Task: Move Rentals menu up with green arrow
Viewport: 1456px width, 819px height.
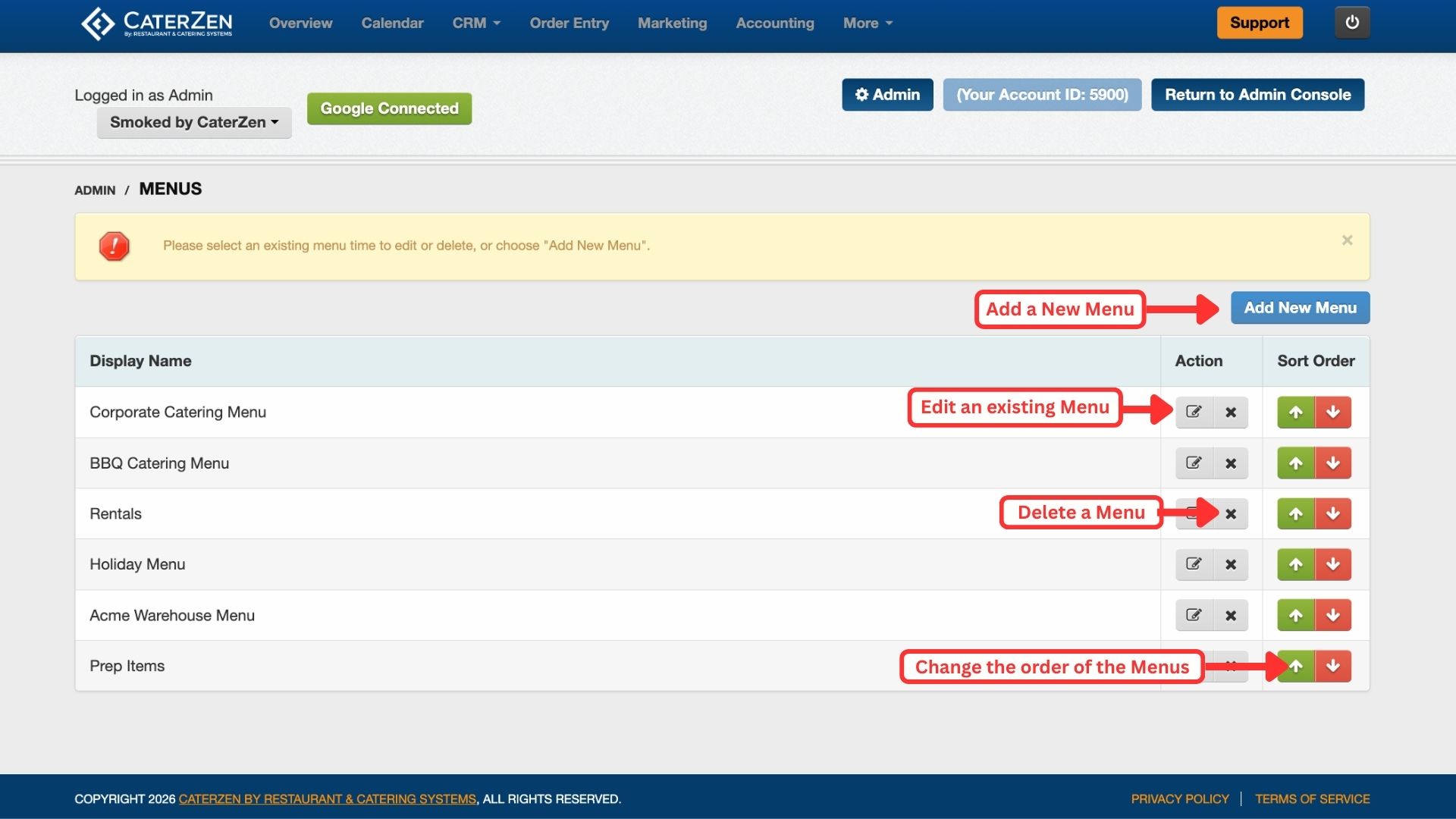Action: (1295, 514)
